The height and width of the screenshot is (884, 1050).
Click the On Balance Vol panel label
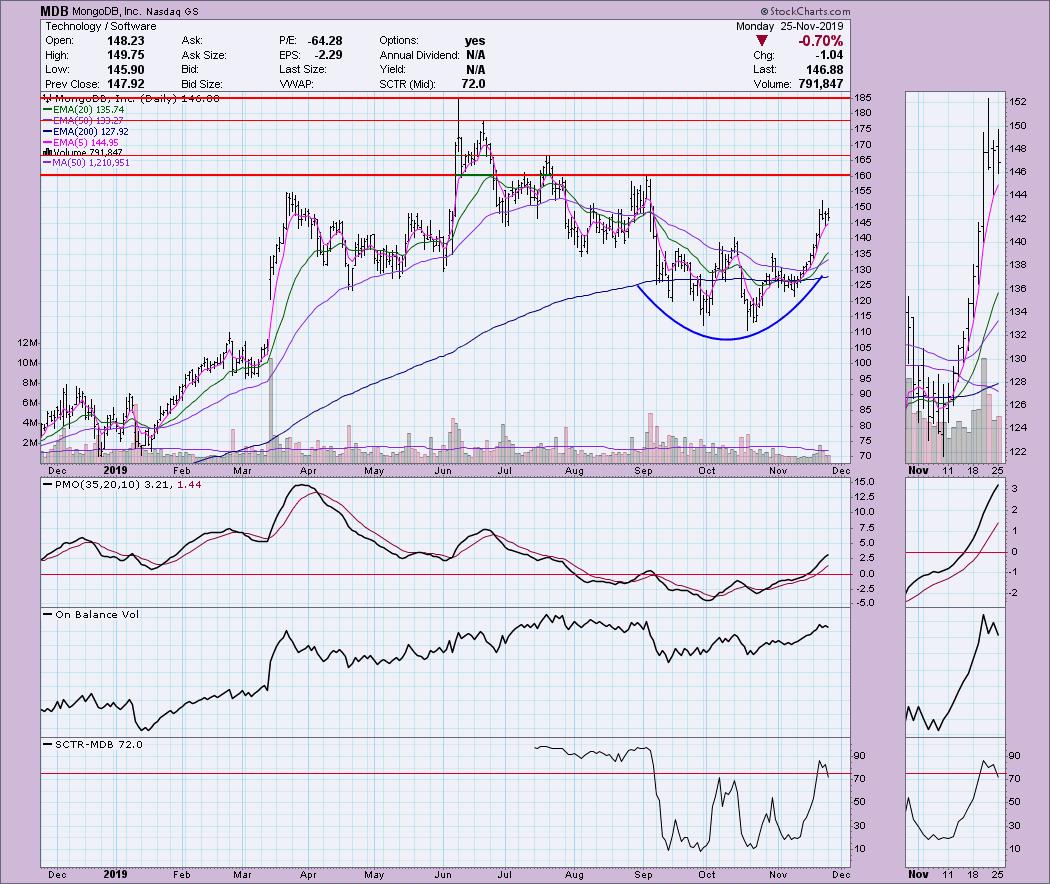[91, 614]
